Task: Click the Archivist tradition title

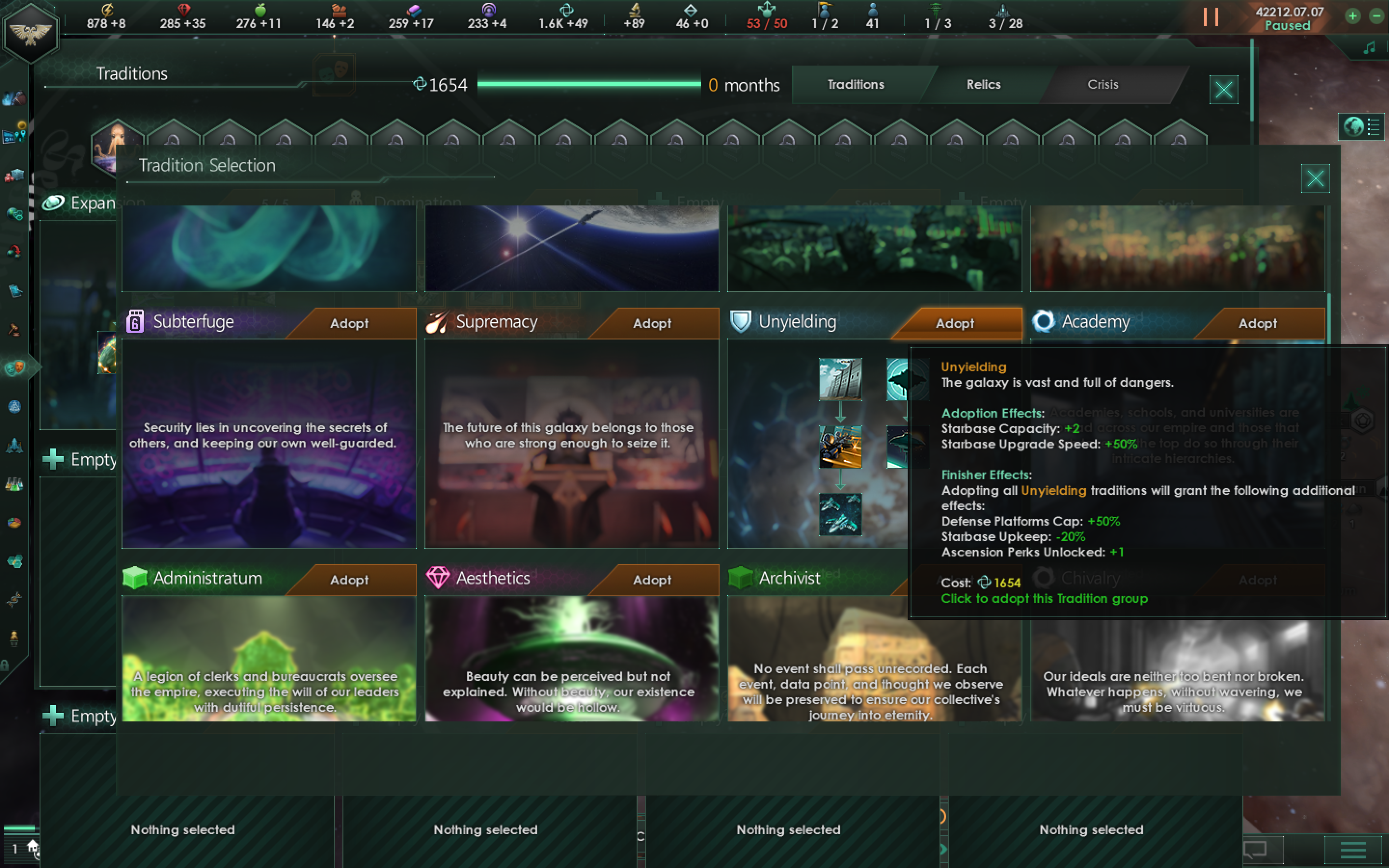Action: coord(789,578)
